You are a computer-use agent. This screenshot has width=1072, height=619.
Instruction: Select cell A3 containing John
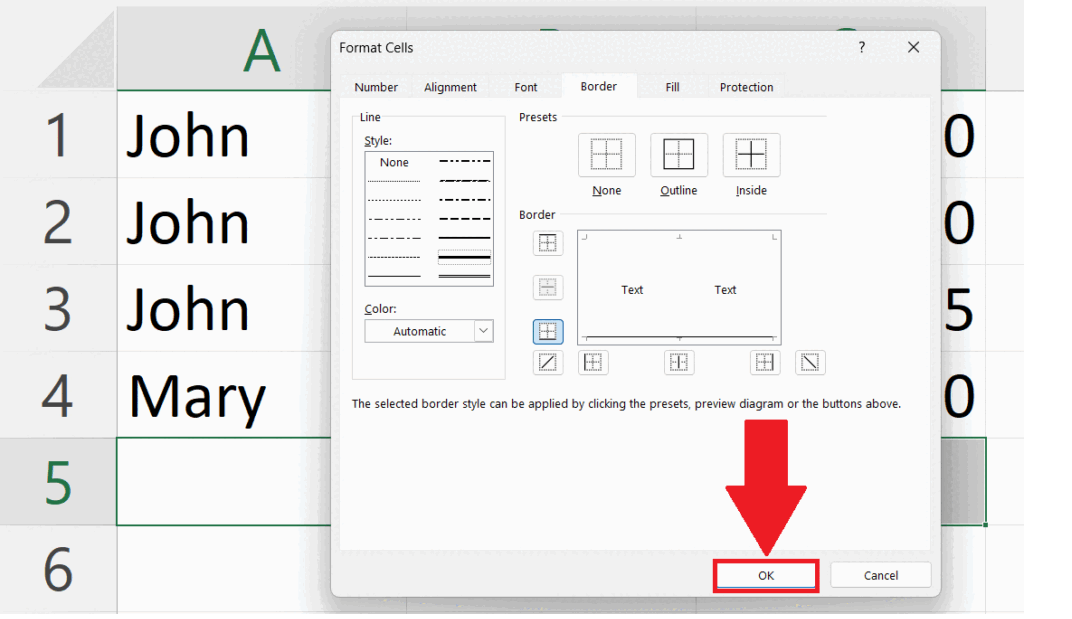[224, 308]
